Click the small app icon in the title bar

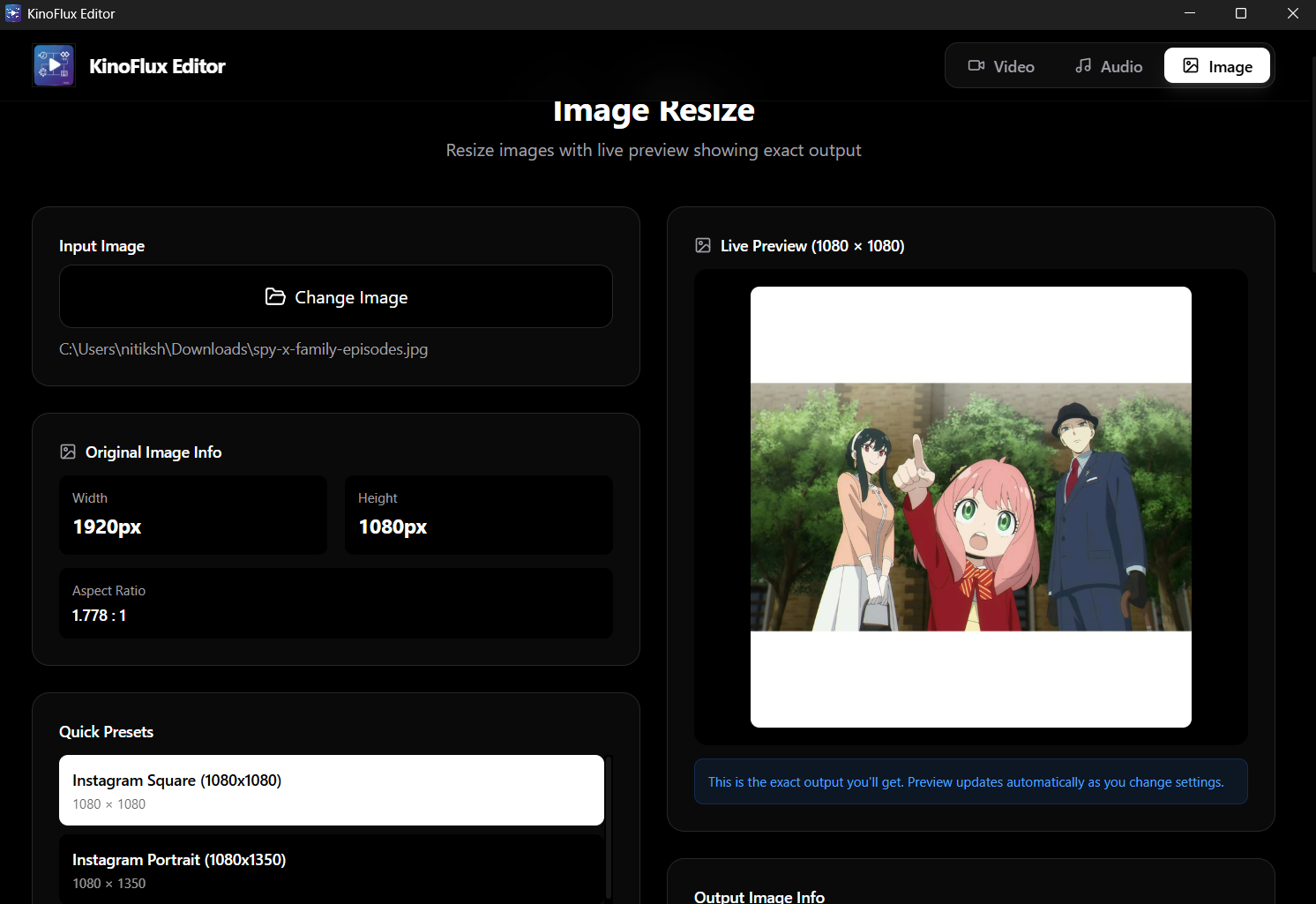click(13, 14)
